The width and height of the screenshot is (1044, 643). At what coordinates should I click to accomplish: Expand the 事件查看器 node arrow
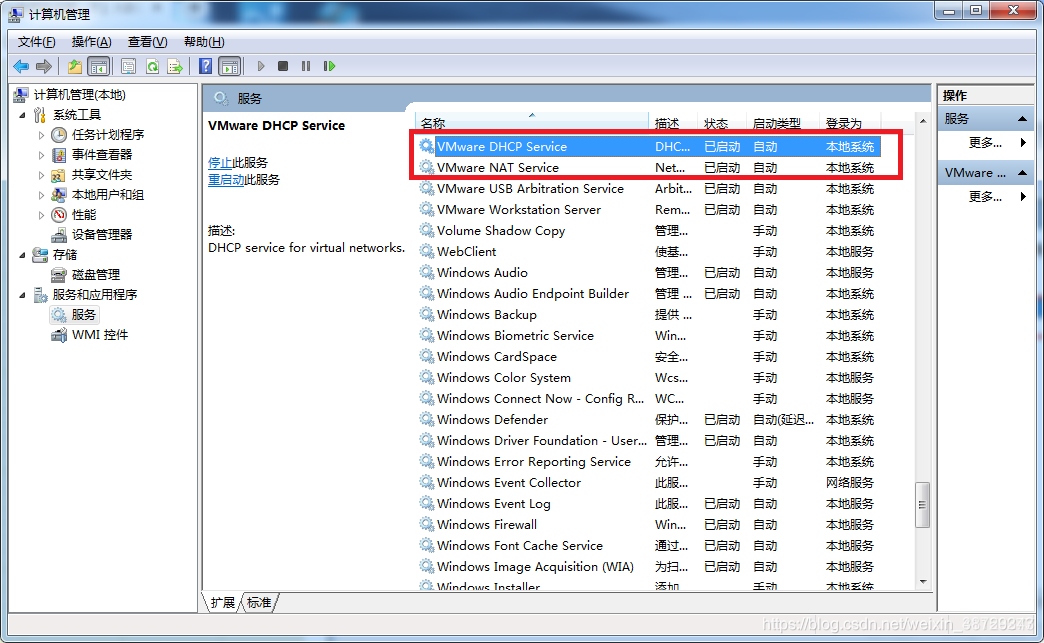41,155
